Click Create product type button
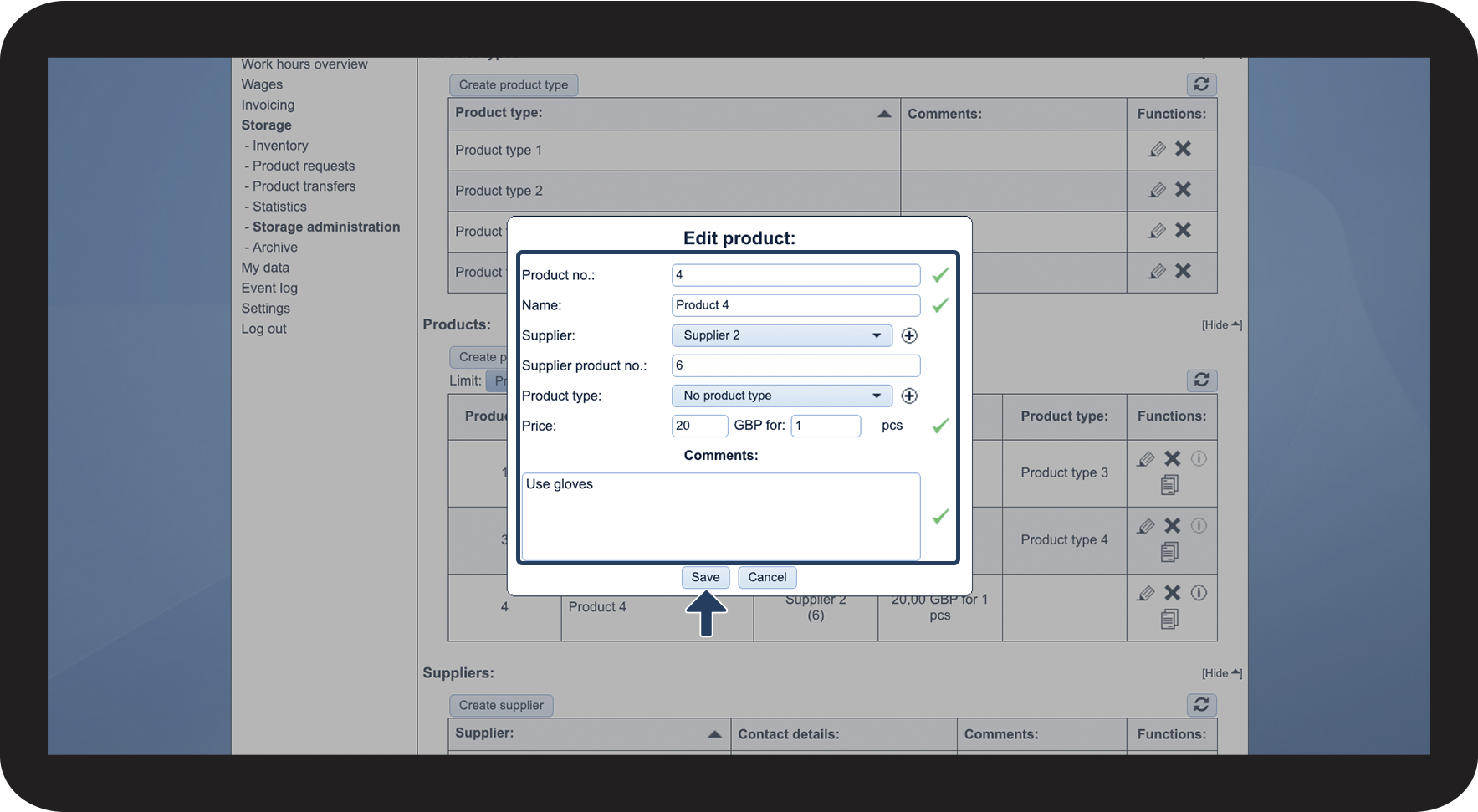Viewport: 1478px width, 812px height. [514, 84]
